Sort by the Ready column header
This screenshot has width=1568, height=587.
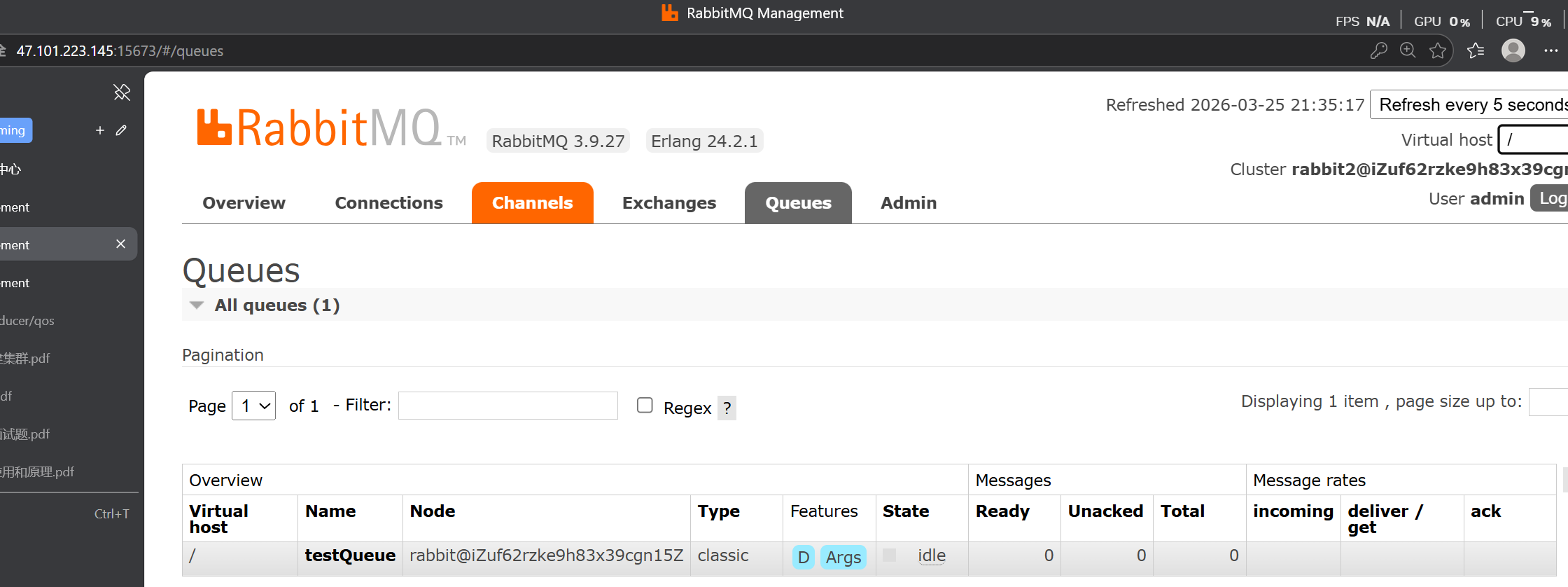(x=1002, y=511)
